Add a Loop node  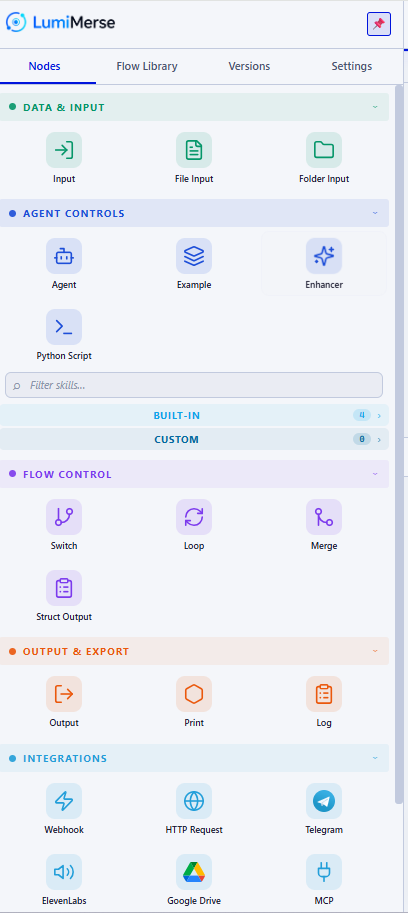194,517
